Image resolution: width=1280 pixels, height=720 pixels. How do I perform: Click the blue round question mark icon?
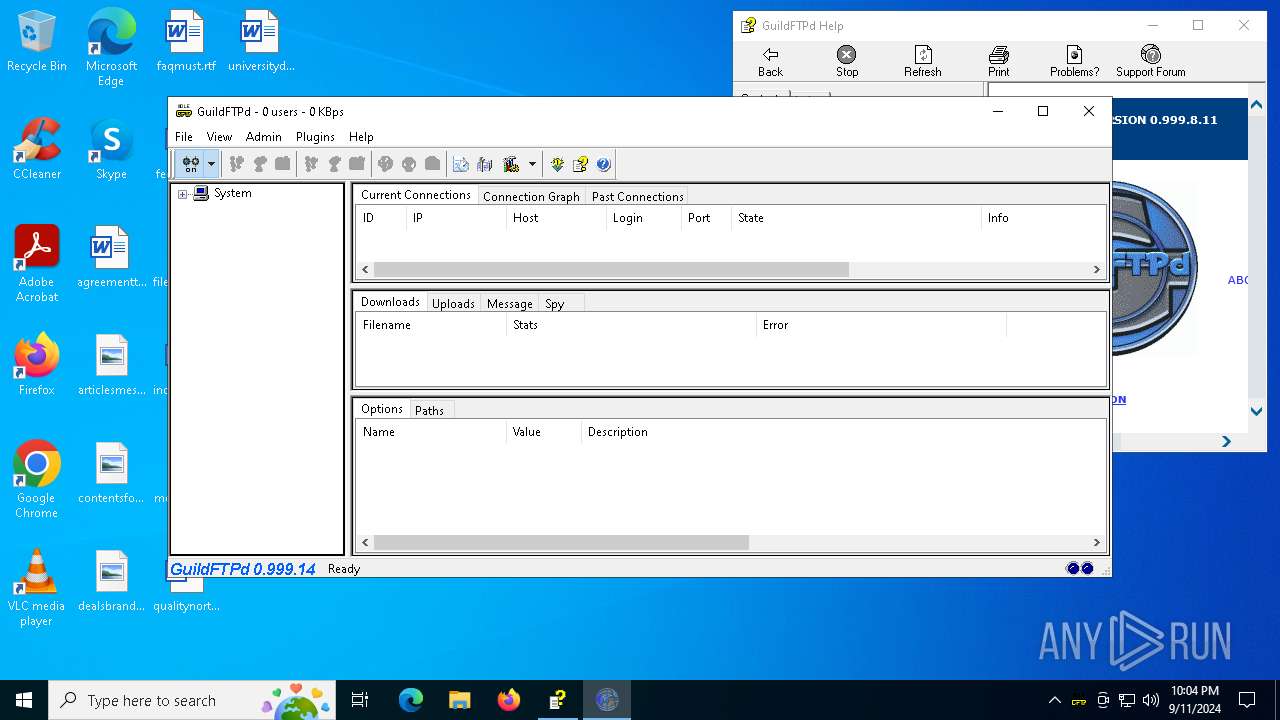[x=603, y=164]
